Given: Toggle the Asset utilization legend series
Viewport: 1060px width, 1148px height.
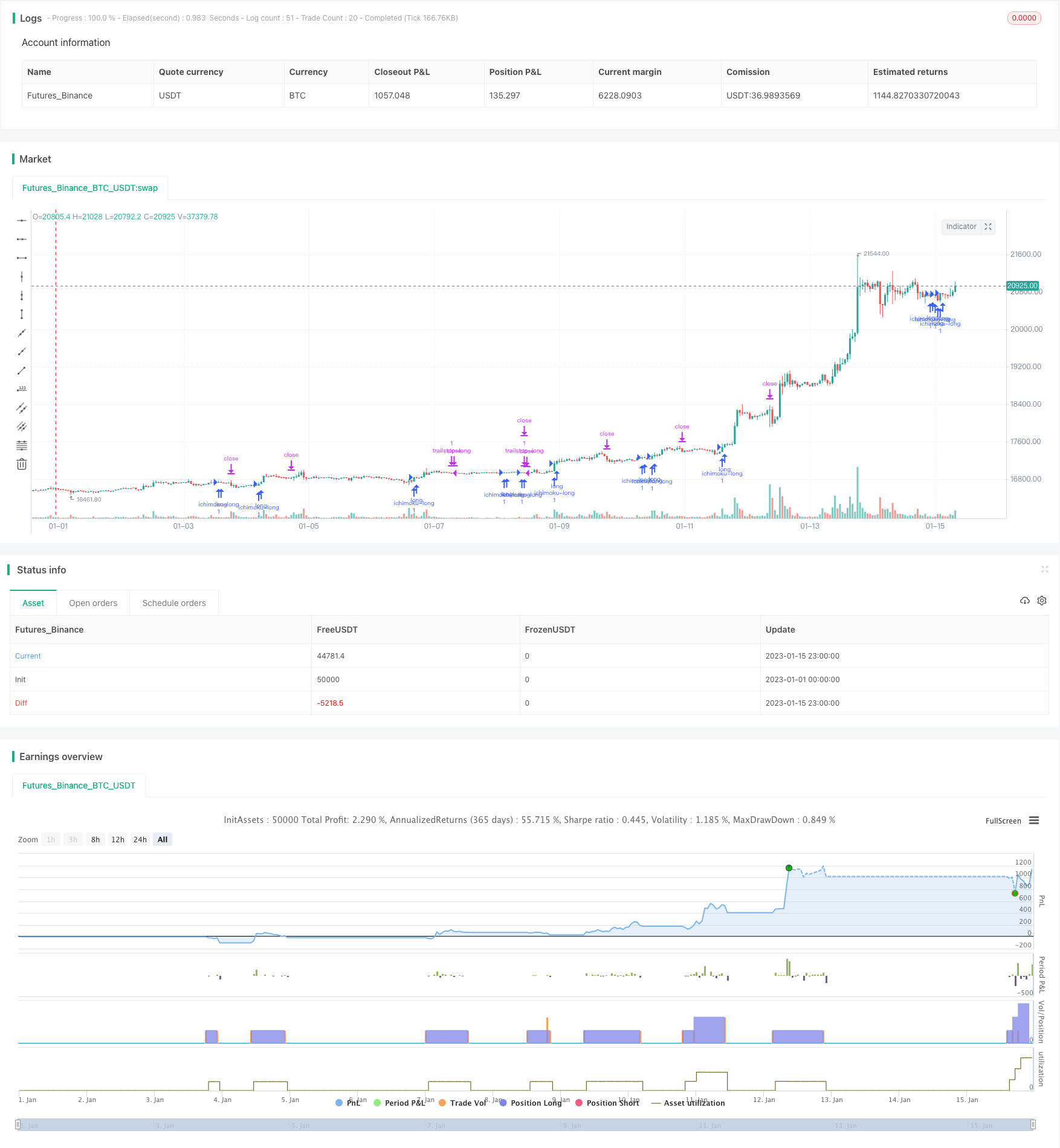Looking at the screenshot, I should click(x=688, y=1103).
